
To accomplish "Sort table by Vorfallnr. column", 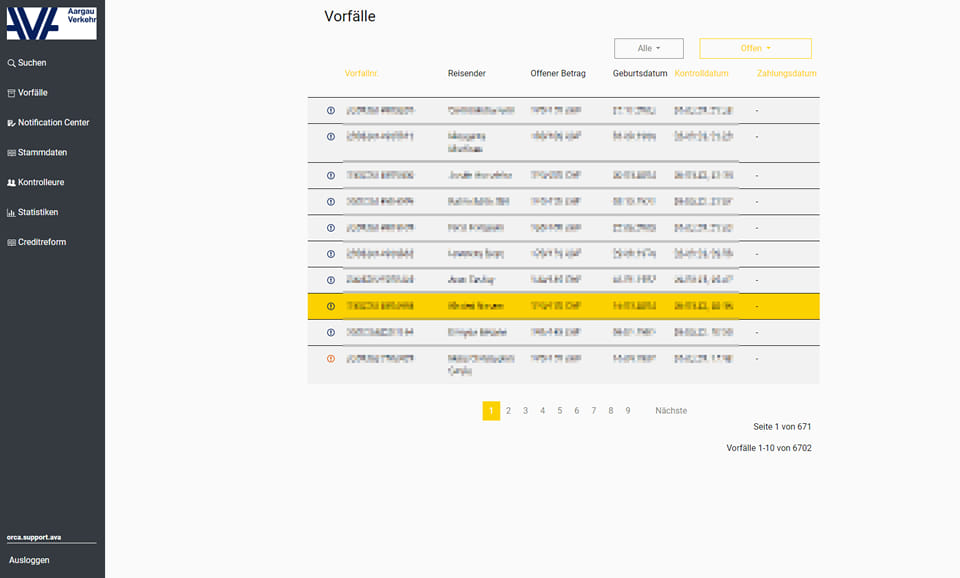I will pos(361,74).
